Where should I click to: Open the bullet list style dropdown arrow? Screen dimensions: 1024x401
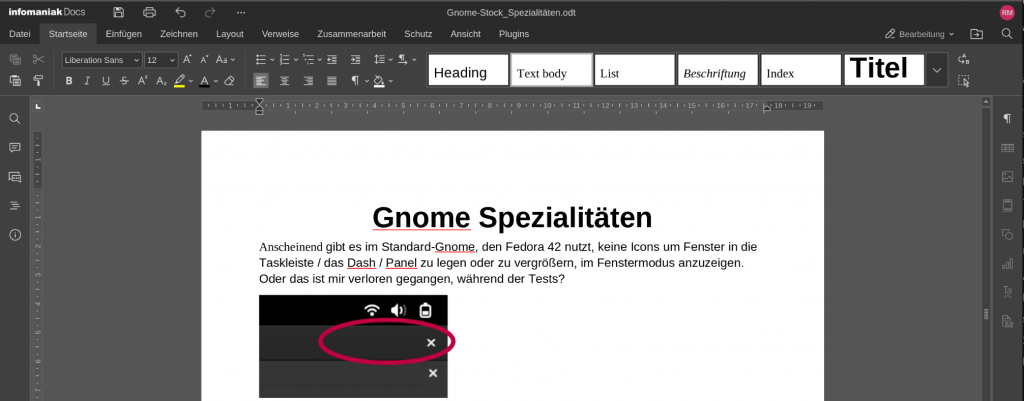(272, 59)
